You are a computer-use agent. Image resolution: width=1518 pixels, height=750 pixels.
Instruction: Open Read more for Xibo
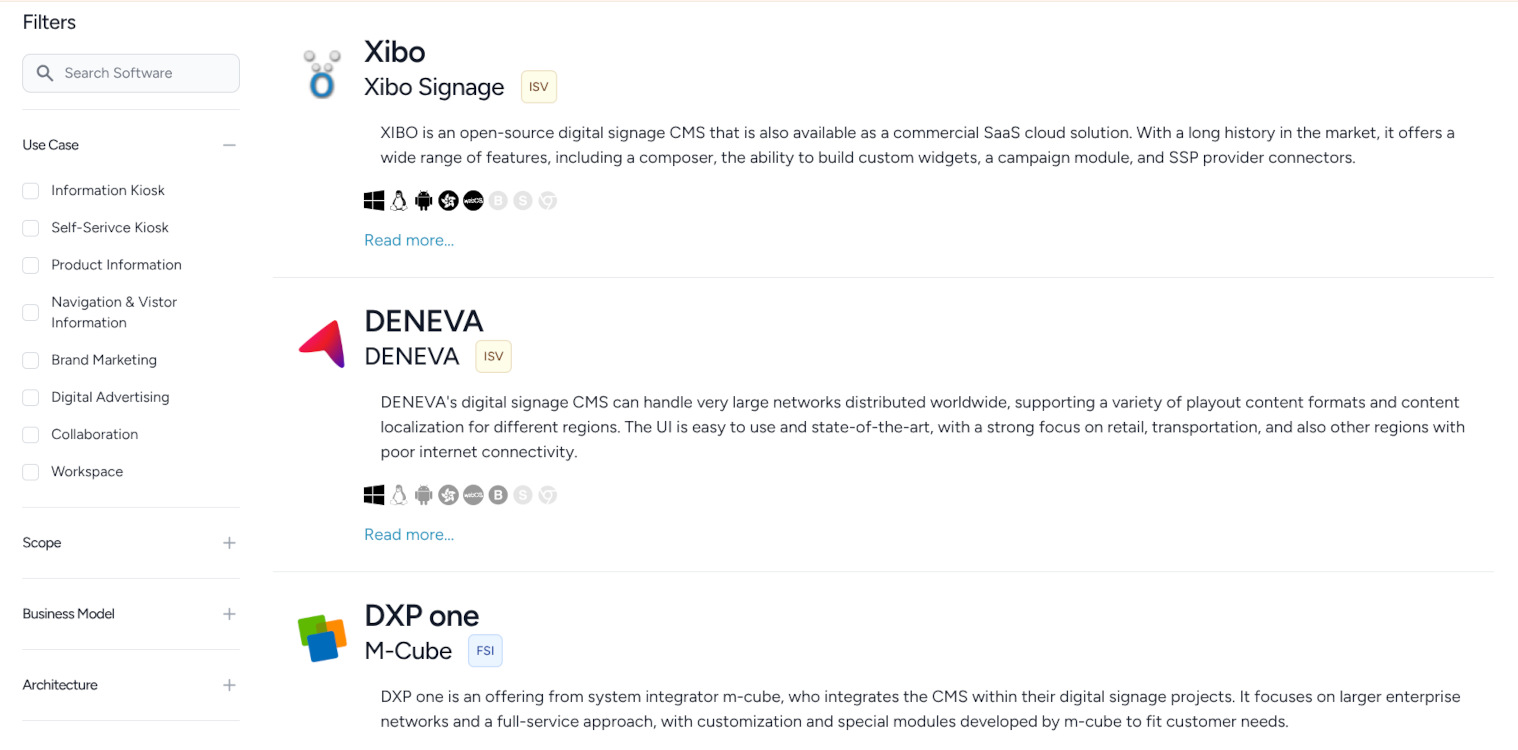[x=408, y=240]
